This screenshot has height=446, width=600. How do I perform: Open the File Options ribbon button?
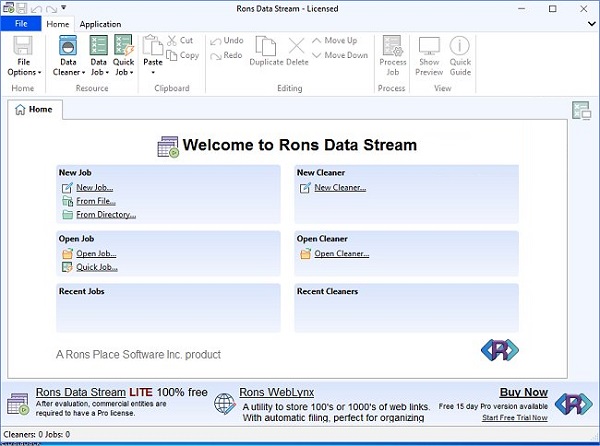click(x=23, y=56)
